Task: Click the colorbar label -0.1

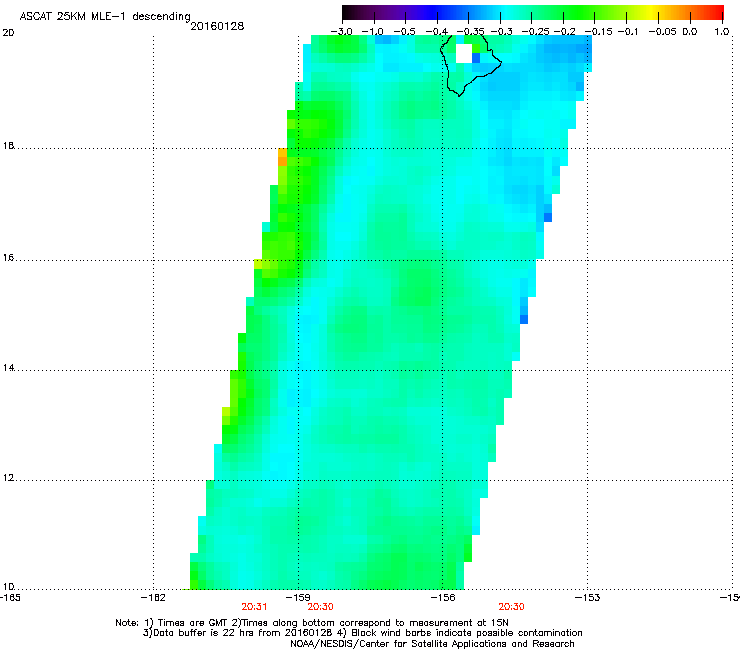Action: (x=628, y=32)
